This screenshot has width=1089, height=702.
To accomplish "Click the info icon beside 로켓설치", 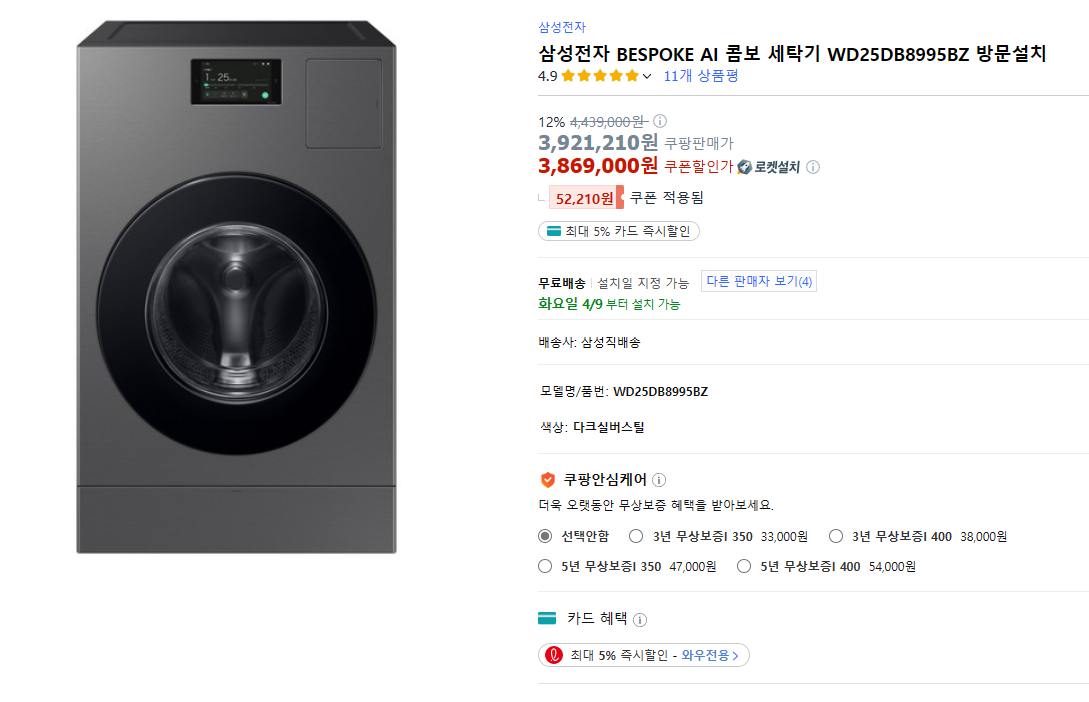I will 812,167.
